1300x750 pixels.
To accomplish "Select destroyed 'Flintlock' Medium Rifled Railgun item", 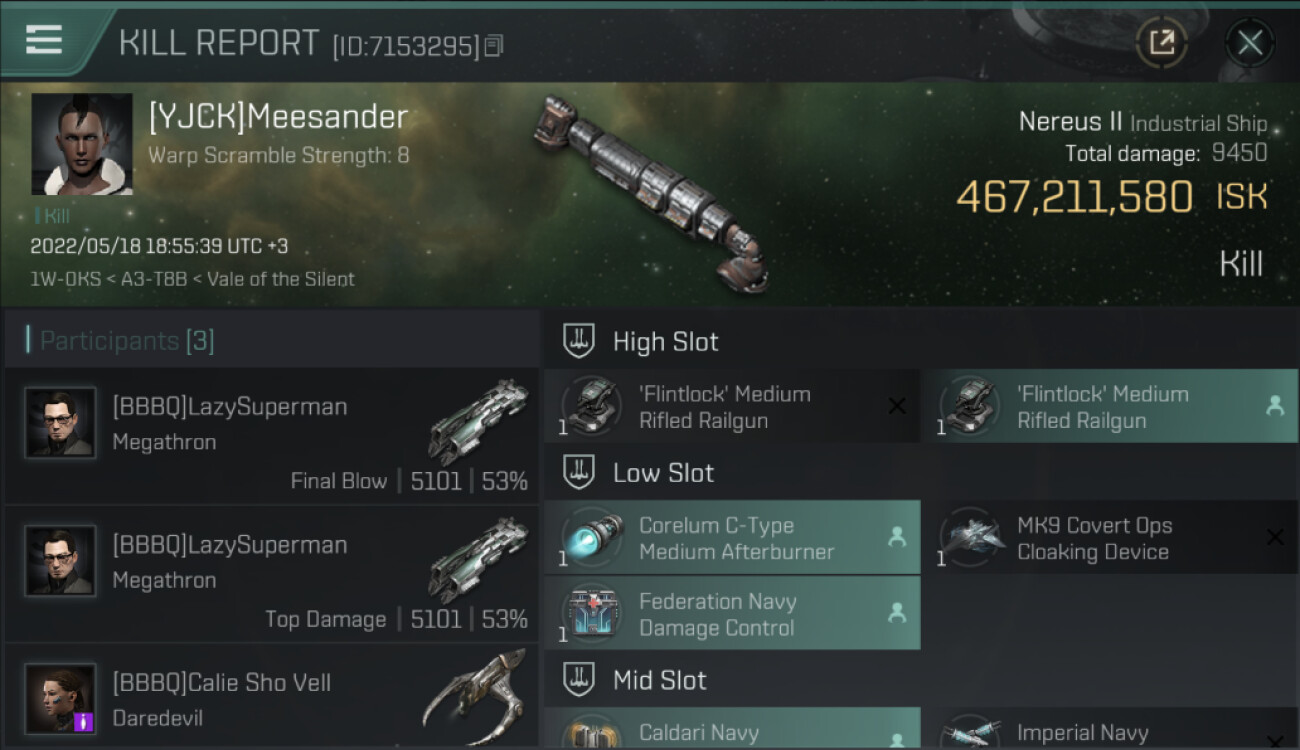I will 732,407.
